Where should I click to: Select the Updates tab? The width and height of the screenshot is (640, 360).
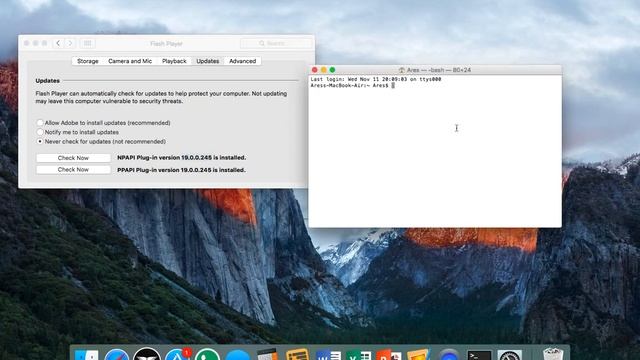tap(207, 61)
